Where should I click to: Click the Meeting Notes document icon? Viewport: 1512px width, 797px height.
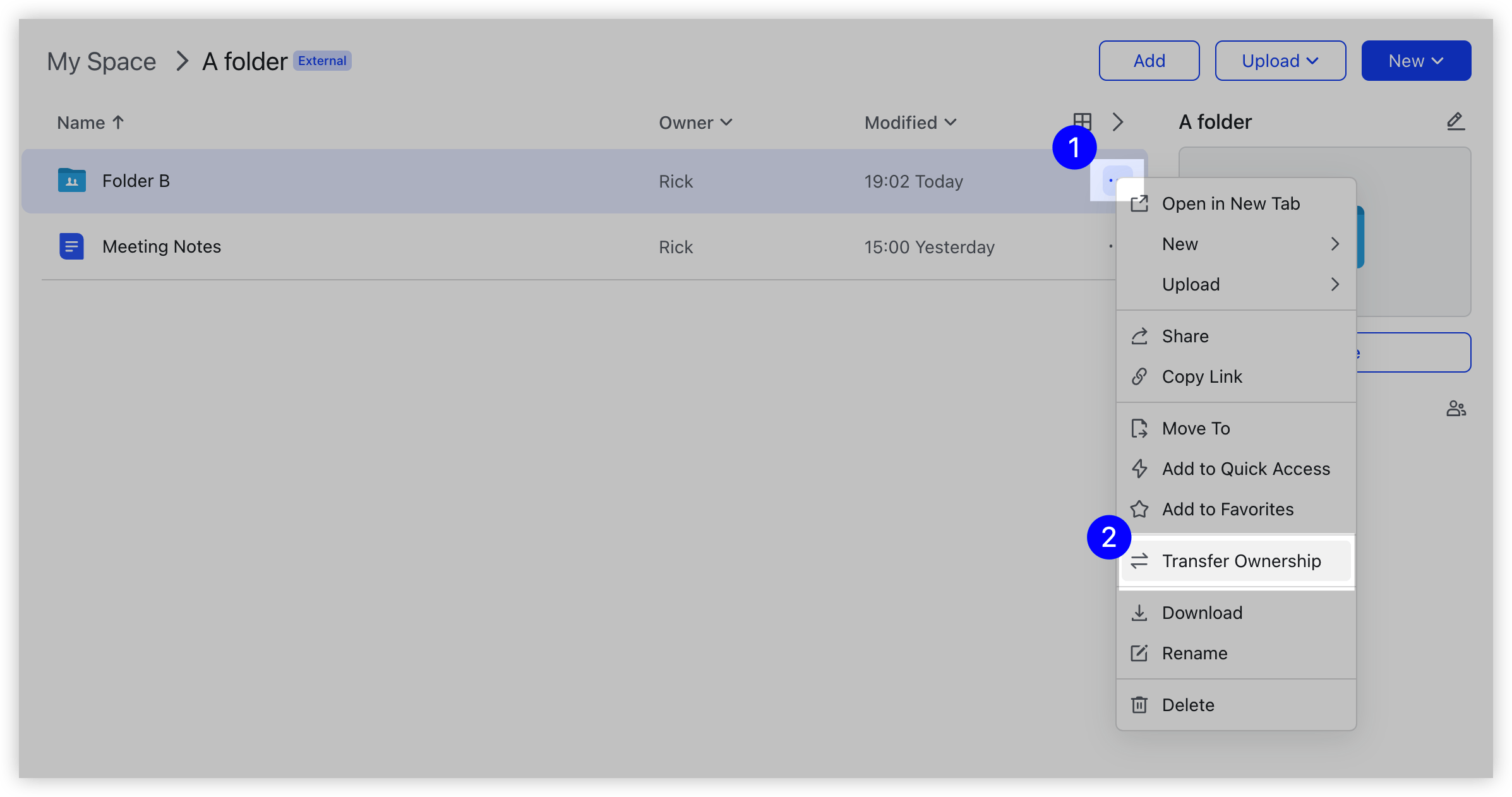click(x=71, y=246)
